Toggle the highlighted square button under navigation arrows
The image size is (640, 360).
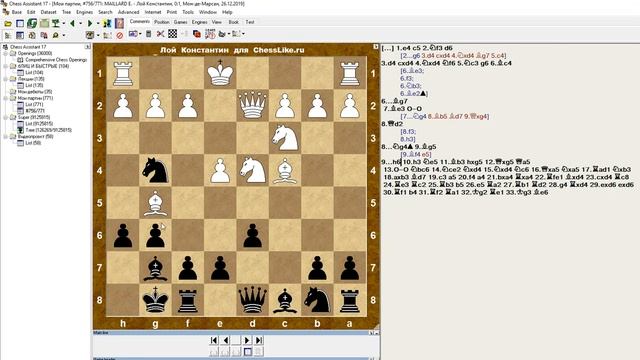pos(247,351)
